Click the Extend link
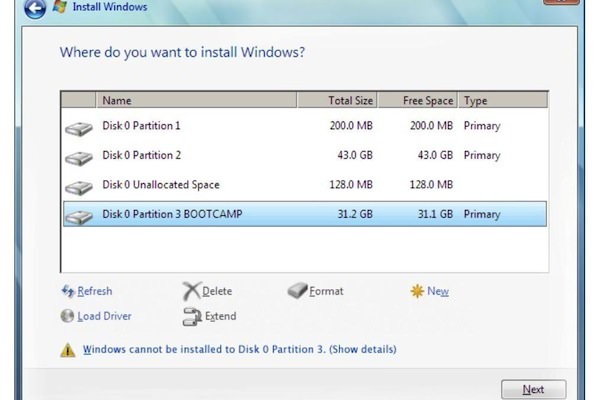This screenshot has width=600, height=400. [220, 316]
